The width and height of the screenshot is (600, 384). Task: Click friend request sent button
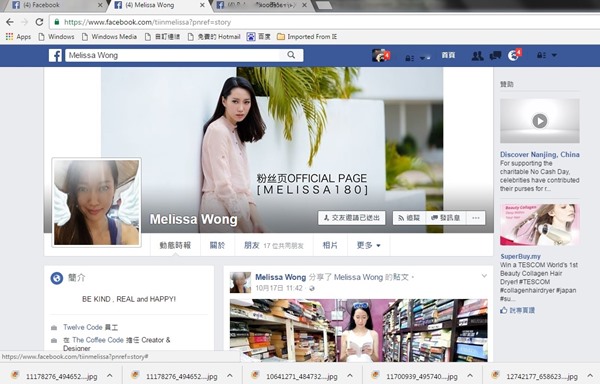(x=352, y=218)
